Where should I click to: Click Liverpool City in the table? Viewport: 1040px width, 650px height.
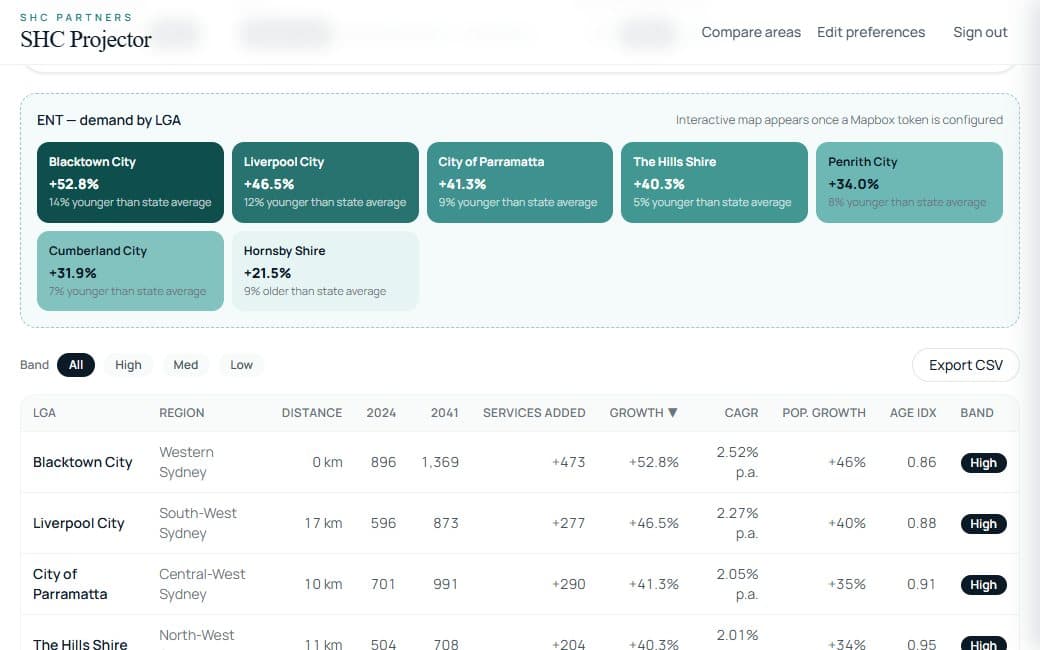click(x=79, y=523)
